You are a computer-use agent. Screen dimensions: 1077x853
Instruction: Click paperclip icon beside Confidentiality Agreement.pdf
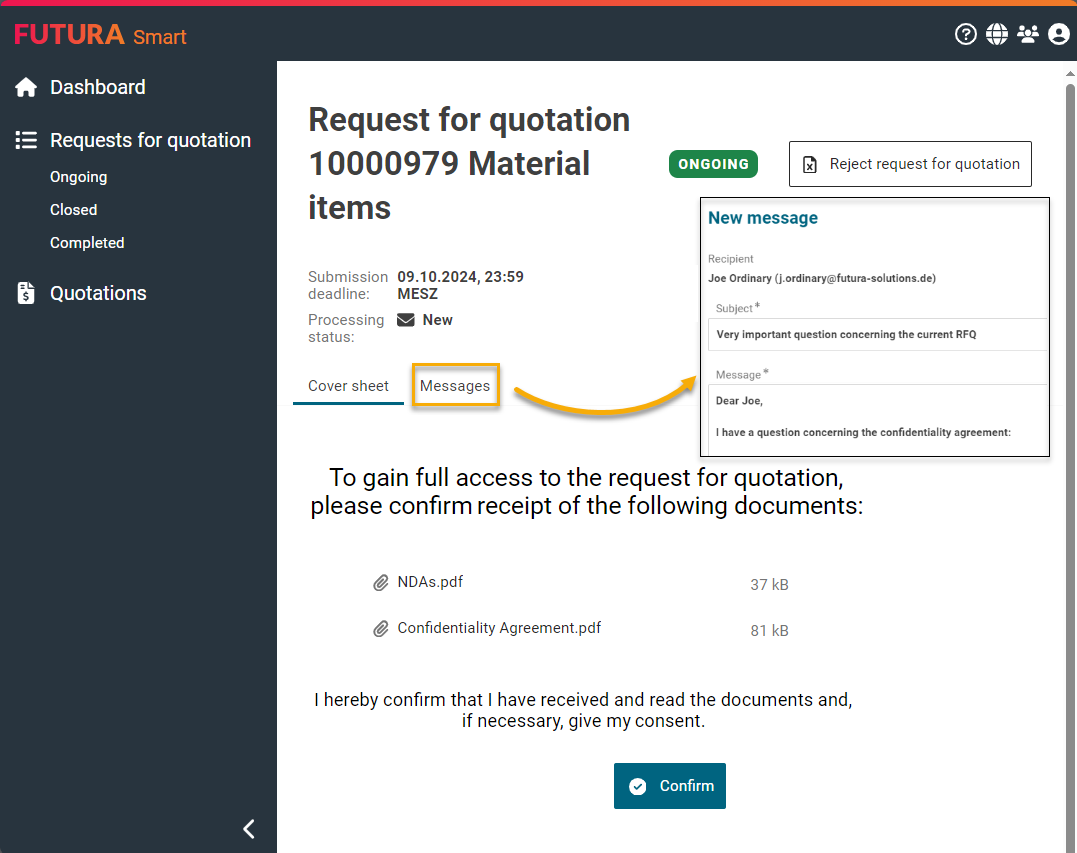click(x=381, y=629)
